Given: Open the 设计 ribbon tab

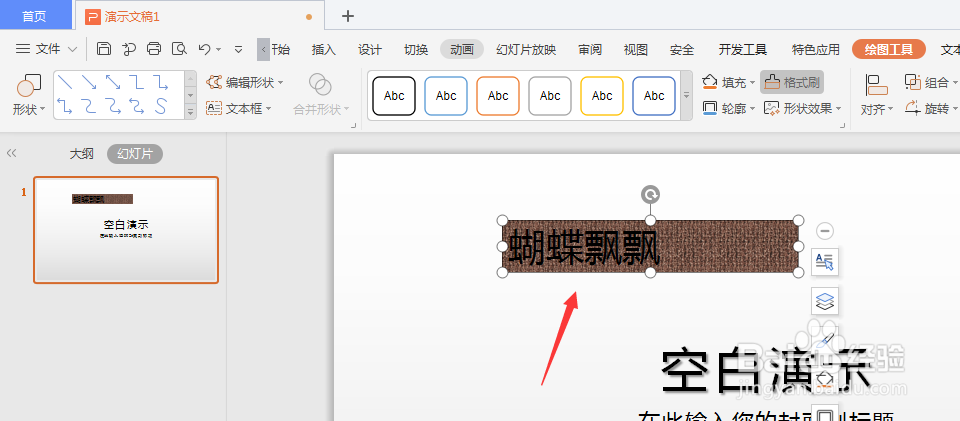Looking at the screenshot, I should [370, 50].
